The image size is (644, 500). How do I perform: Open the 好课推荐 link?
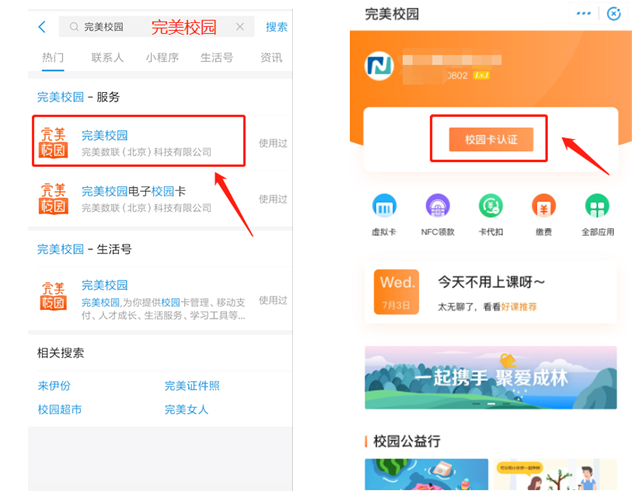[x=519, y=307]
